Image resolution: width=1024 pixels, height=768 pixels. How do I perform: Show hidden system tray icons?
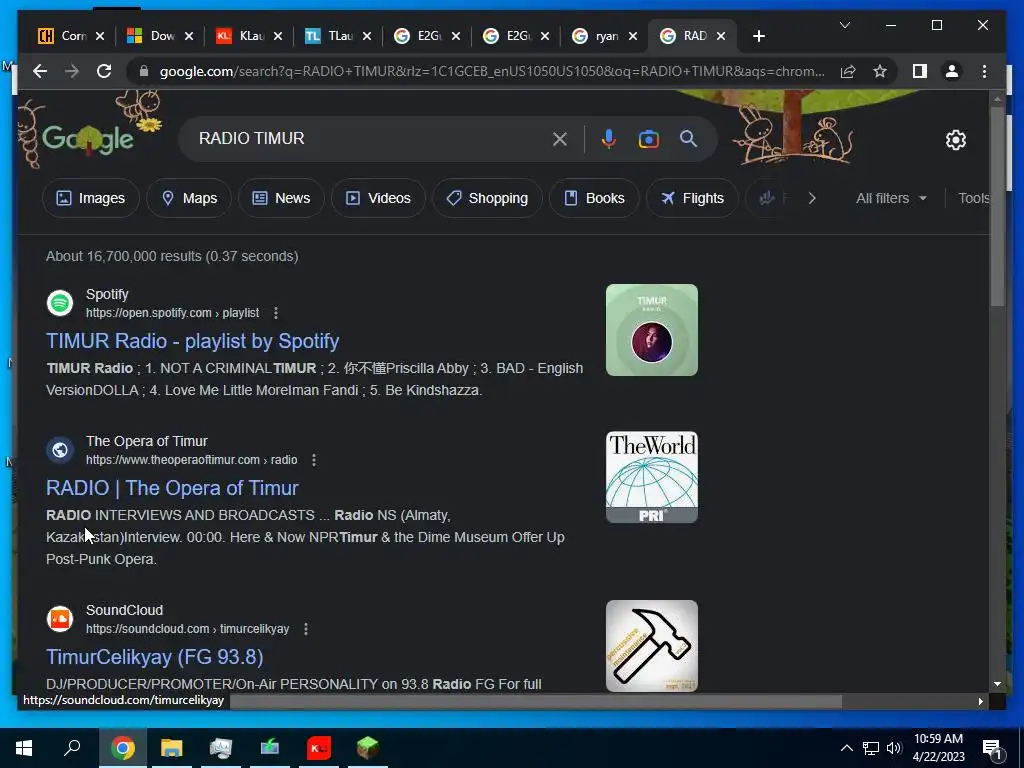point(846,748)
